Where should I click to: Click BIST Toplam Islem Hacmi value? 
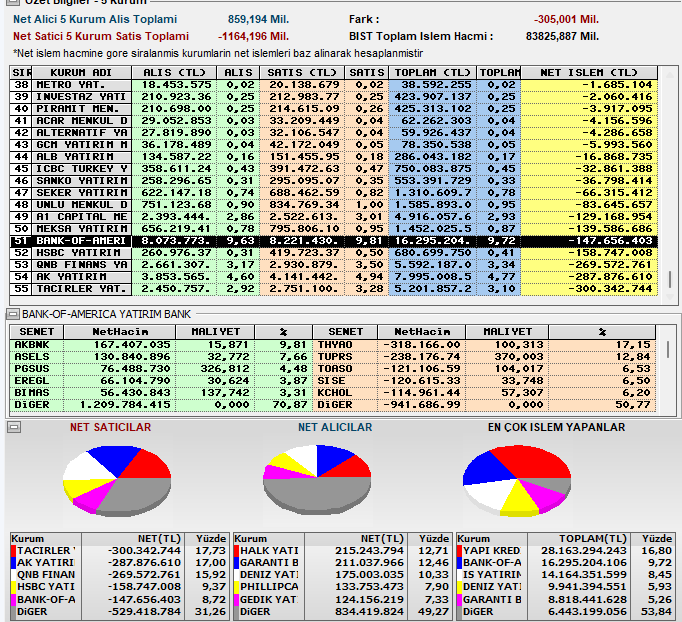point(562,37)
